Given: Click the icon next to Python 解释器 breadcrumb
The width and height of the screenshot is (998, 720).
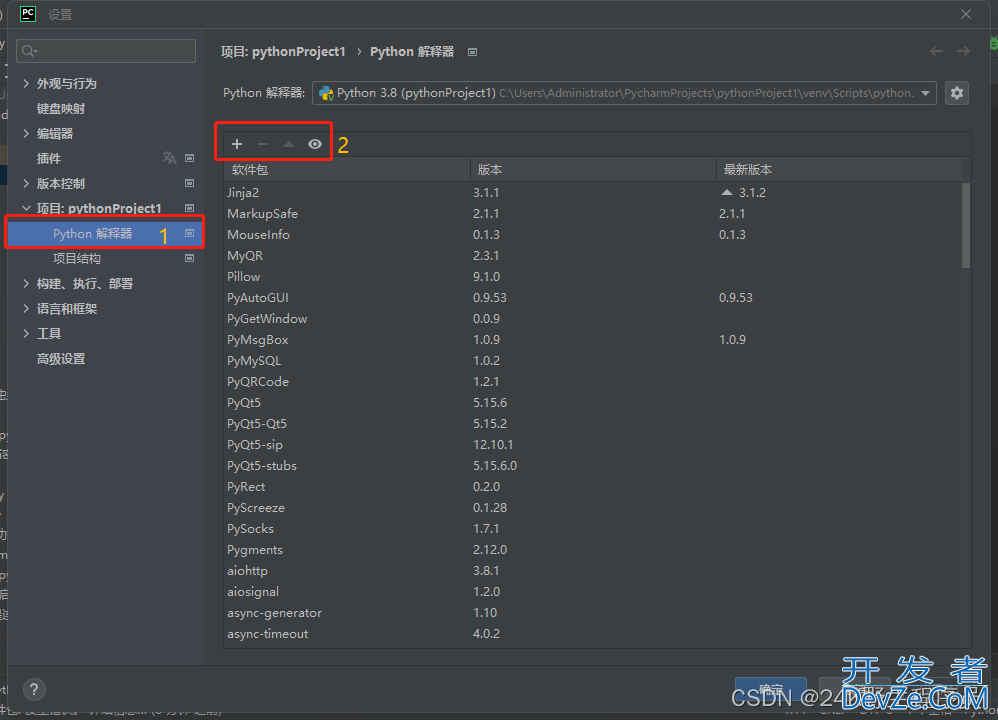Looking at the screenshot, I should pyautogui.click(x=472, y=52).
